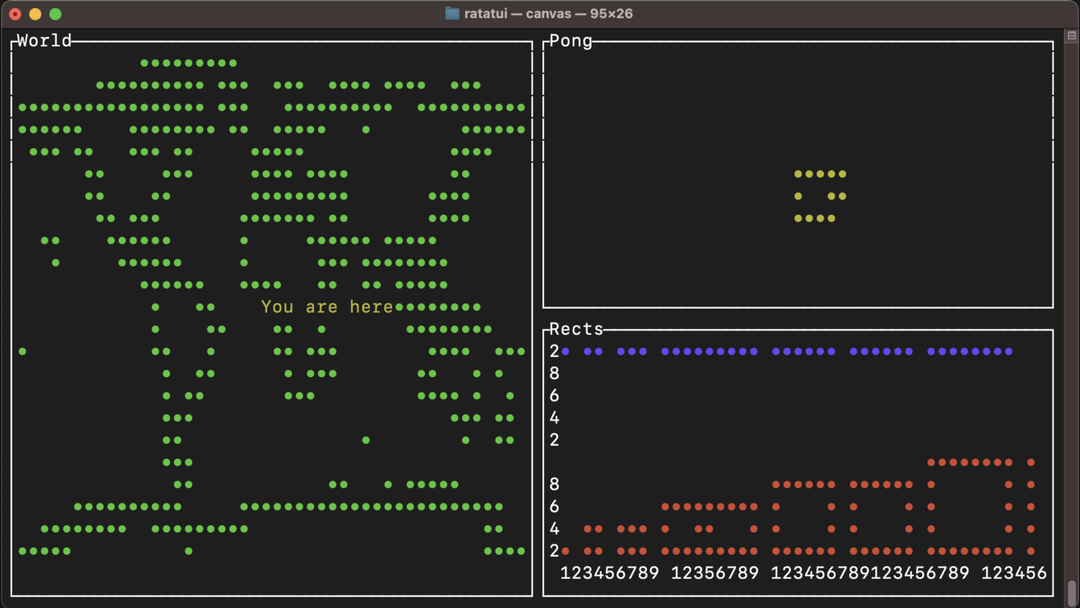
Task: Click the green traffic light button
Action: 55,14
